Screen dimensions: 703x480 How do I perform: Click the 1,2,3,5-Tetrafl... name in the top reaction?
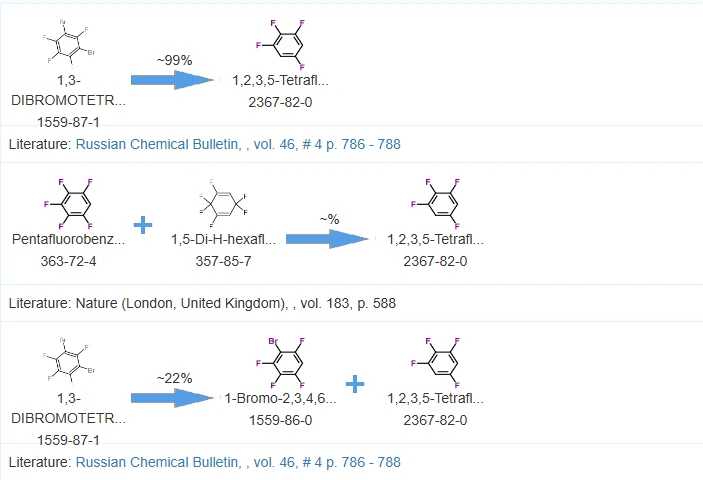281,81
